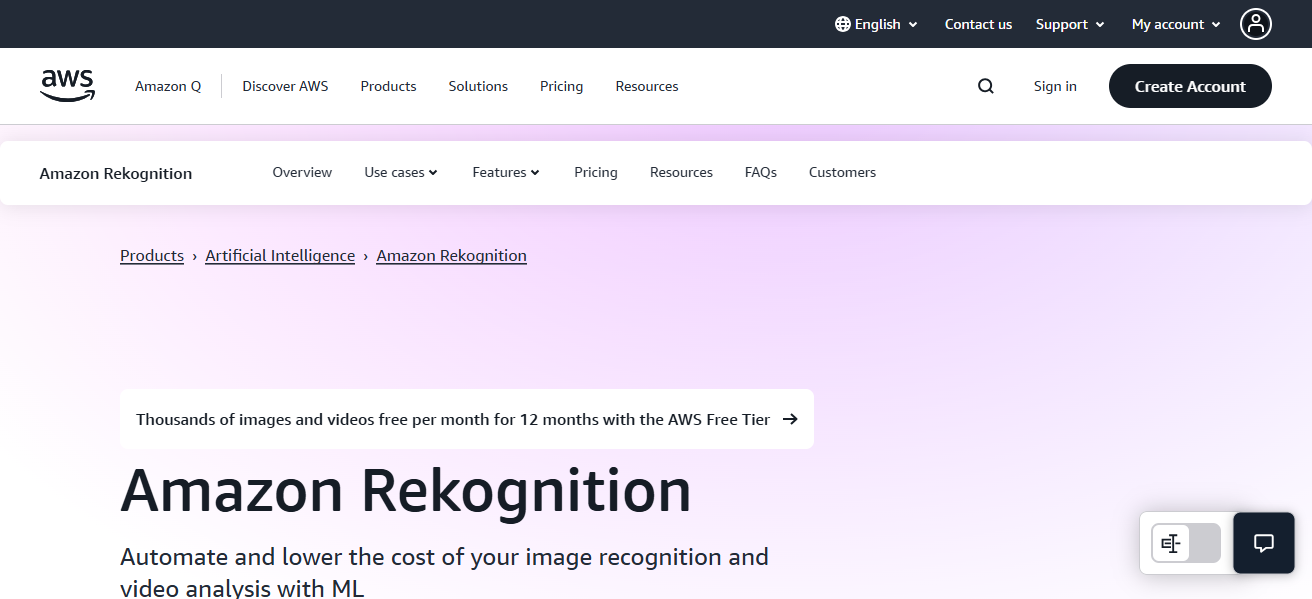1312x599 pixels.
Task: Click the Amazon Rekognition page heading
Action: (406, 490)
